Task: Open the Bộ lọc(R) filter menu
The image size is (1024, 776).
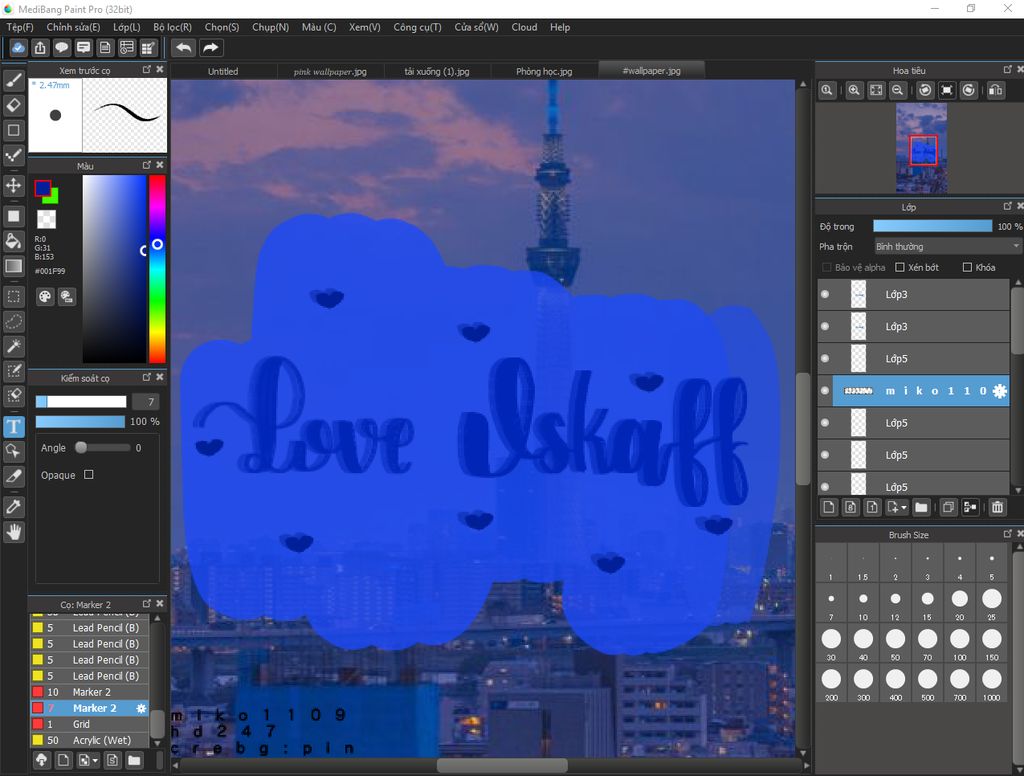Action: tap(172, 27)
